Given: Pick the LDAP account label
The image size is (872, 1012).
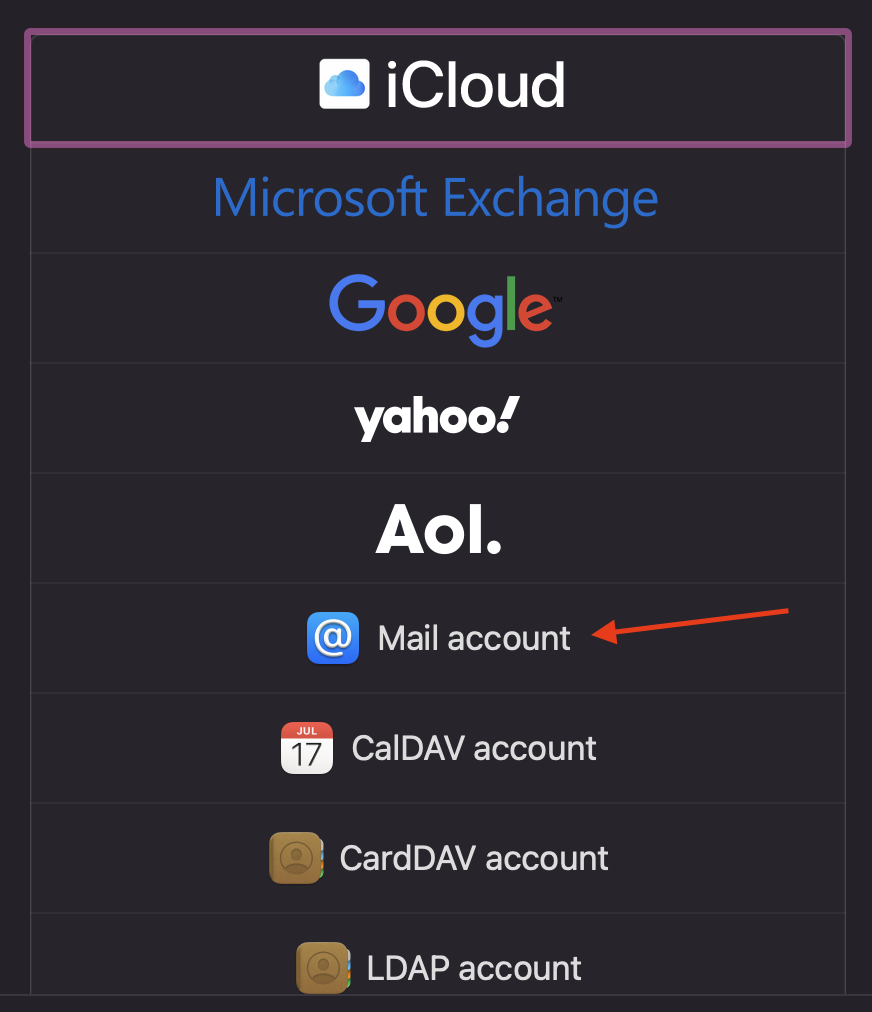Looking at the screenshot, I should tap(474, 968).
